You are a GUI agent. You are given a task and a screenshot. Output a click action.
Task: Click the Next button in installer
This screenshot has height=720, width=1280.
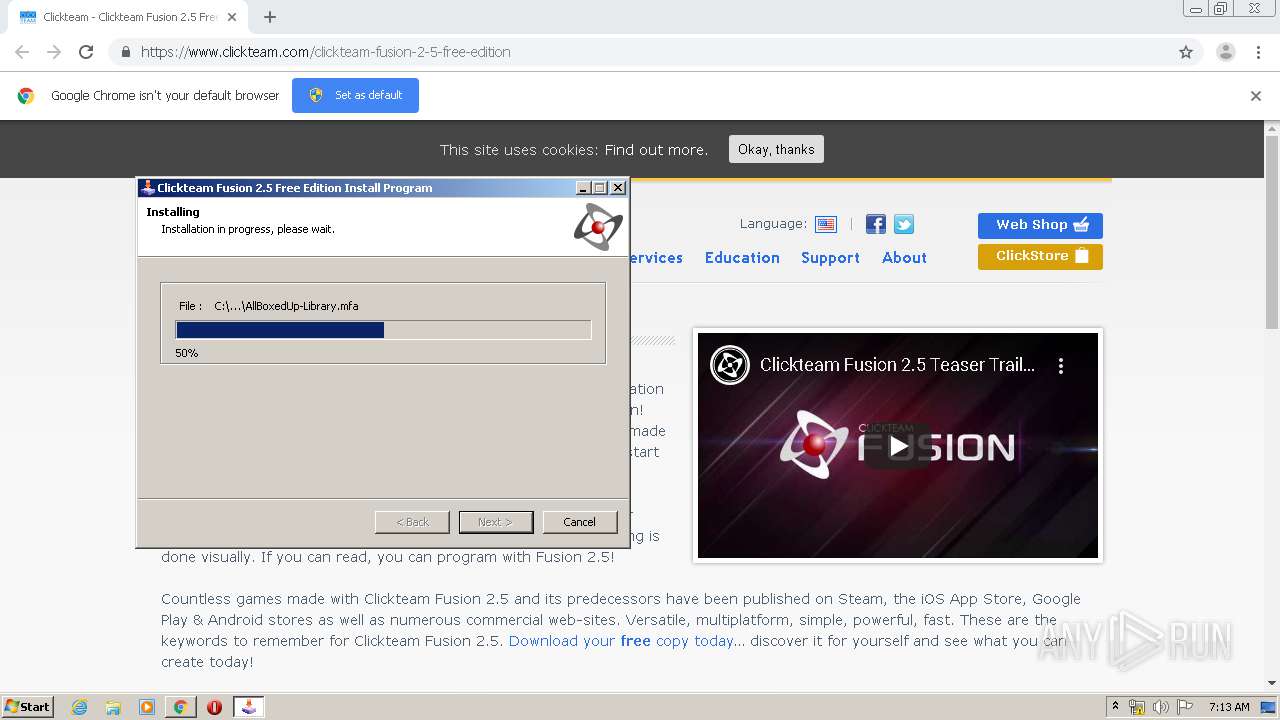(496, 522)
